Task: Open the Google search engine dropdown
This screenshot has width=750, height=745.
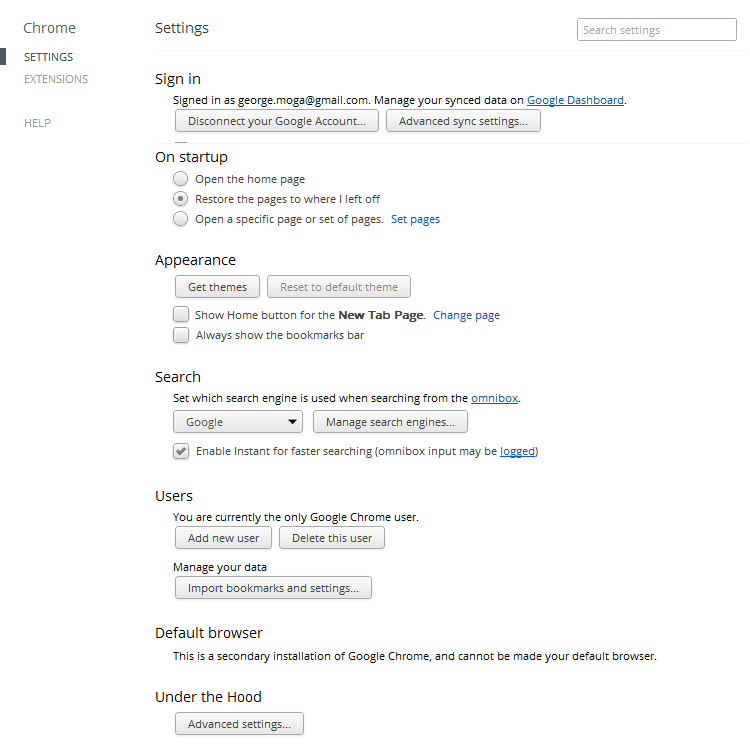Action: pos(238,422)
